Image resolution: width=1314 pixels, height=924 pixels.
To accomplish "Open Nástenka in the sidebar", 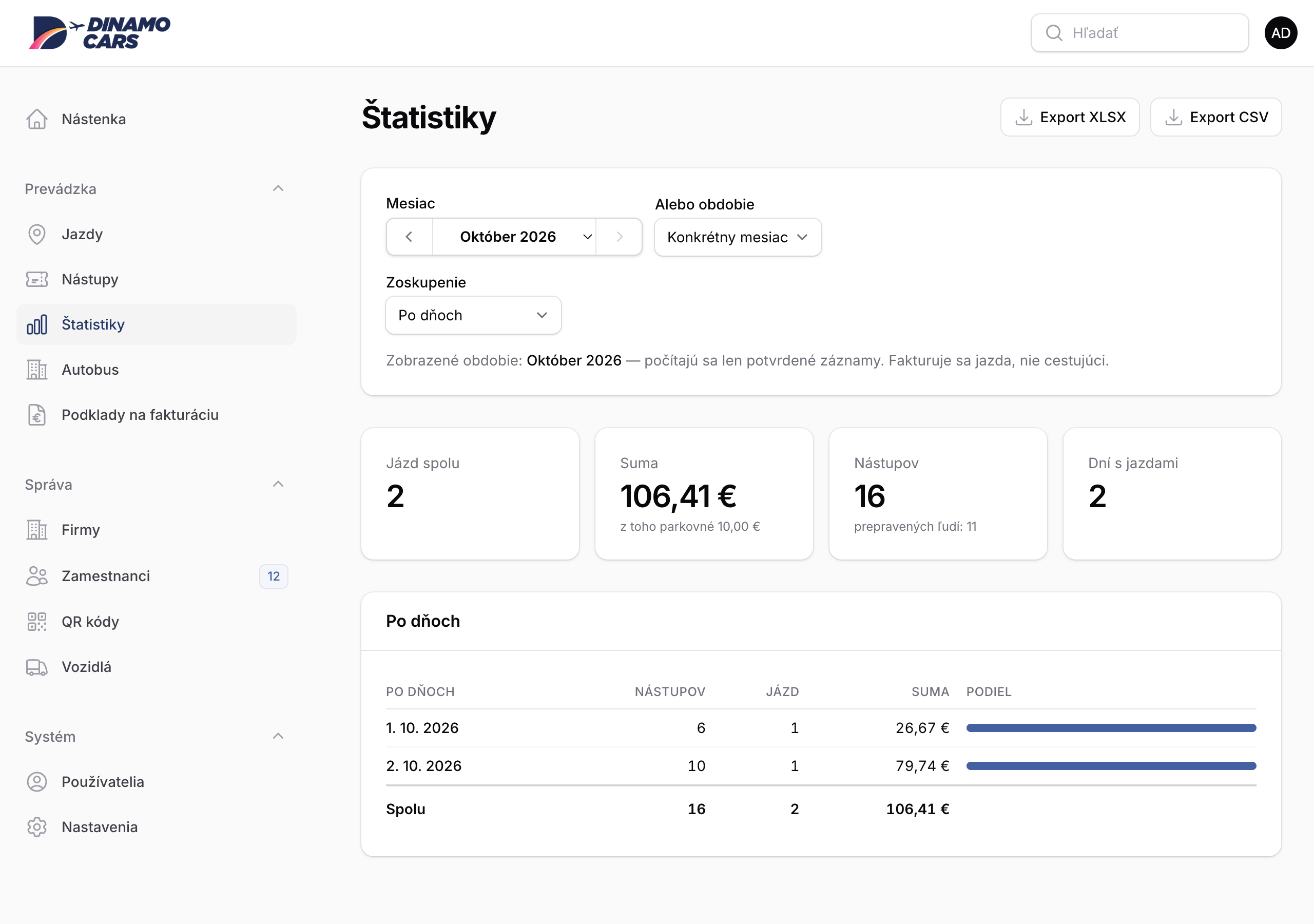I will 156,119.
